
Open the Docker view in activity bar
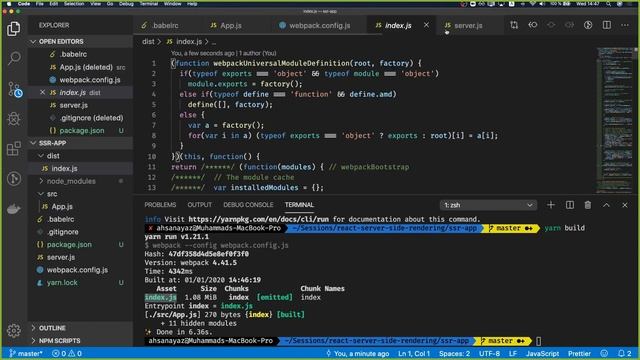tap(14, 209)
